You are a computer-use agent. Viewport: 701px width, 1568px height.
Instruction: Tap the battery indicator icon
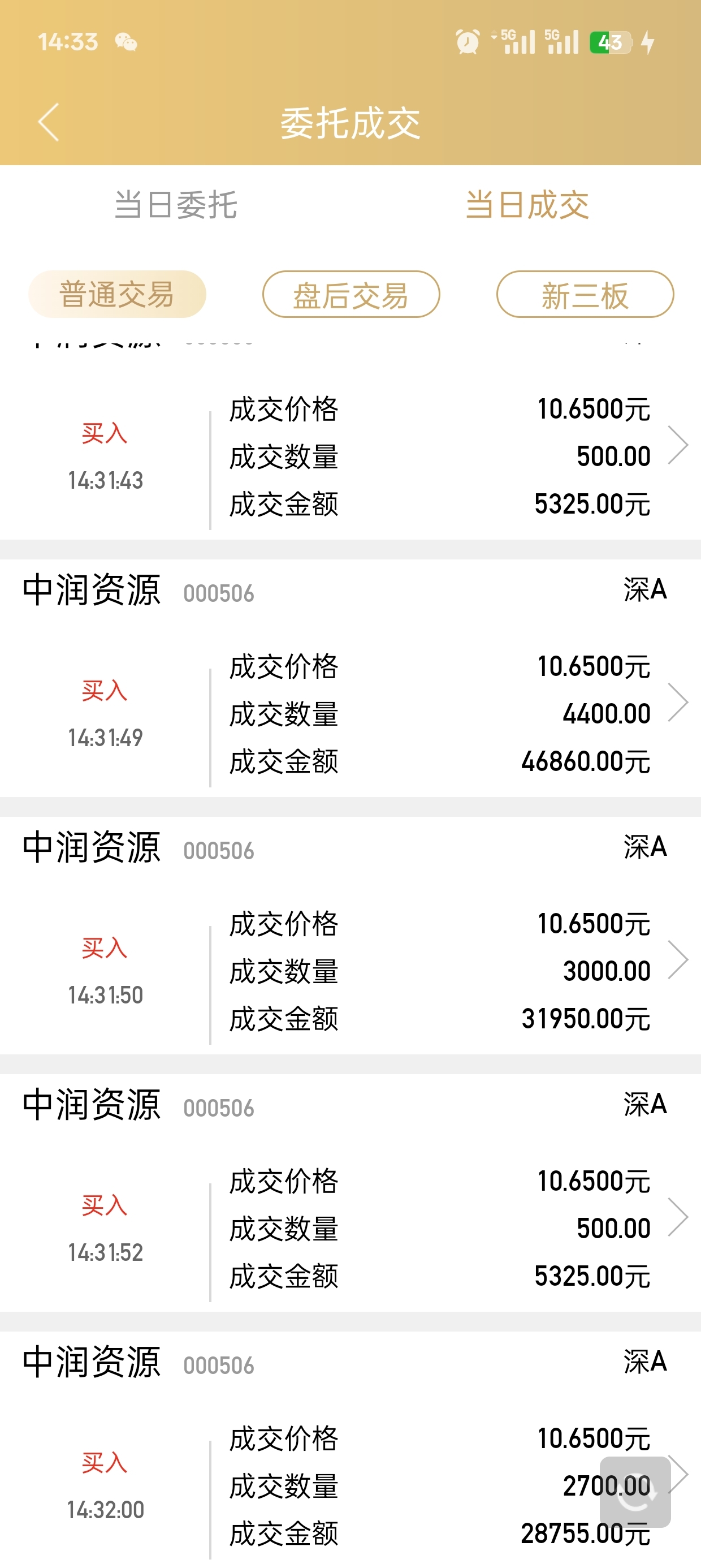611,42
